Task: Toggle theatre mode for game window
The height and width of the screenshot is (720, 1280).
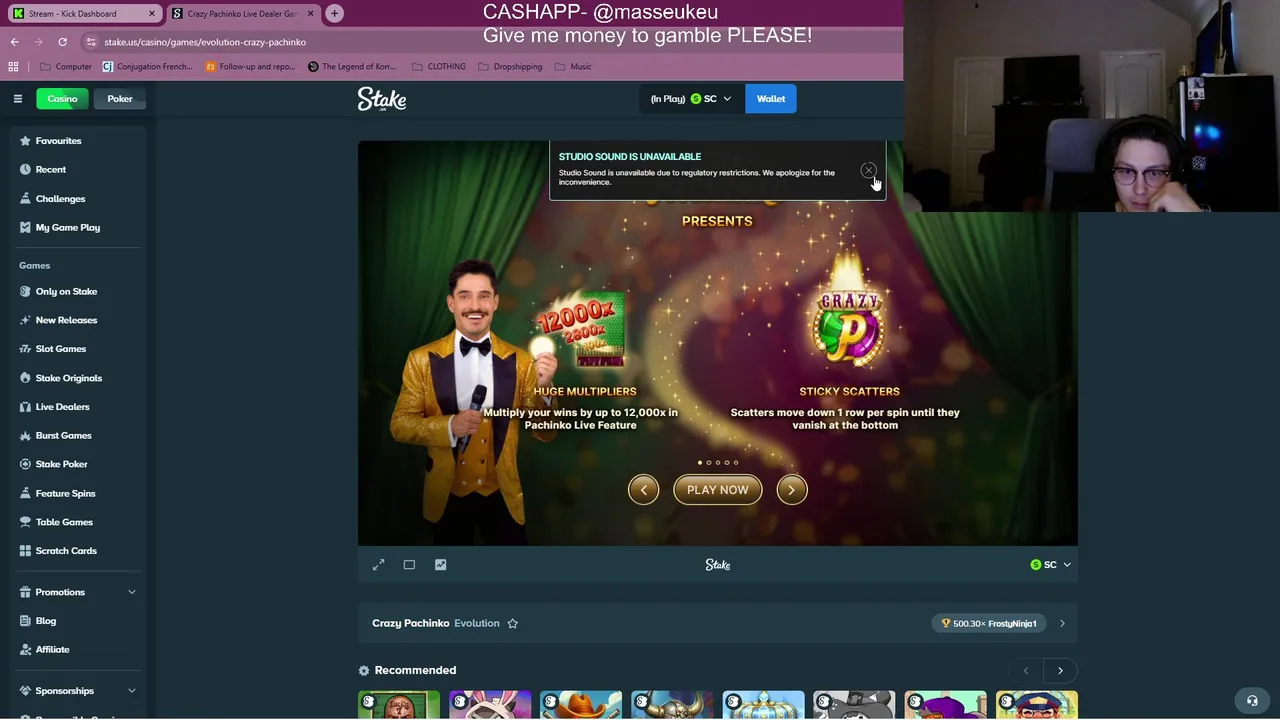Action: 409,565
